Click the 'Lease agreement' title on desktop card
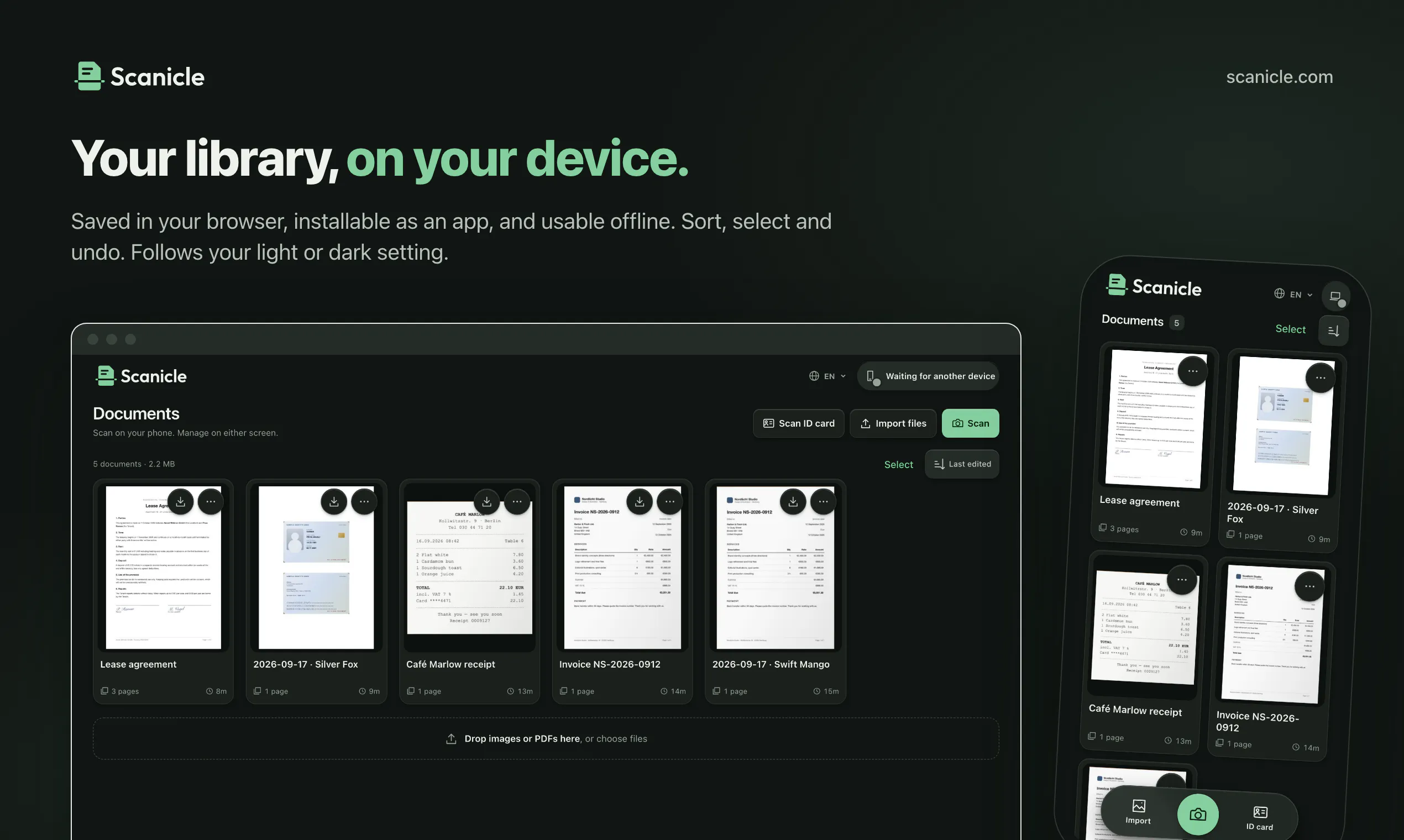Screen dimensions: 1404x840 pos(138,664)
